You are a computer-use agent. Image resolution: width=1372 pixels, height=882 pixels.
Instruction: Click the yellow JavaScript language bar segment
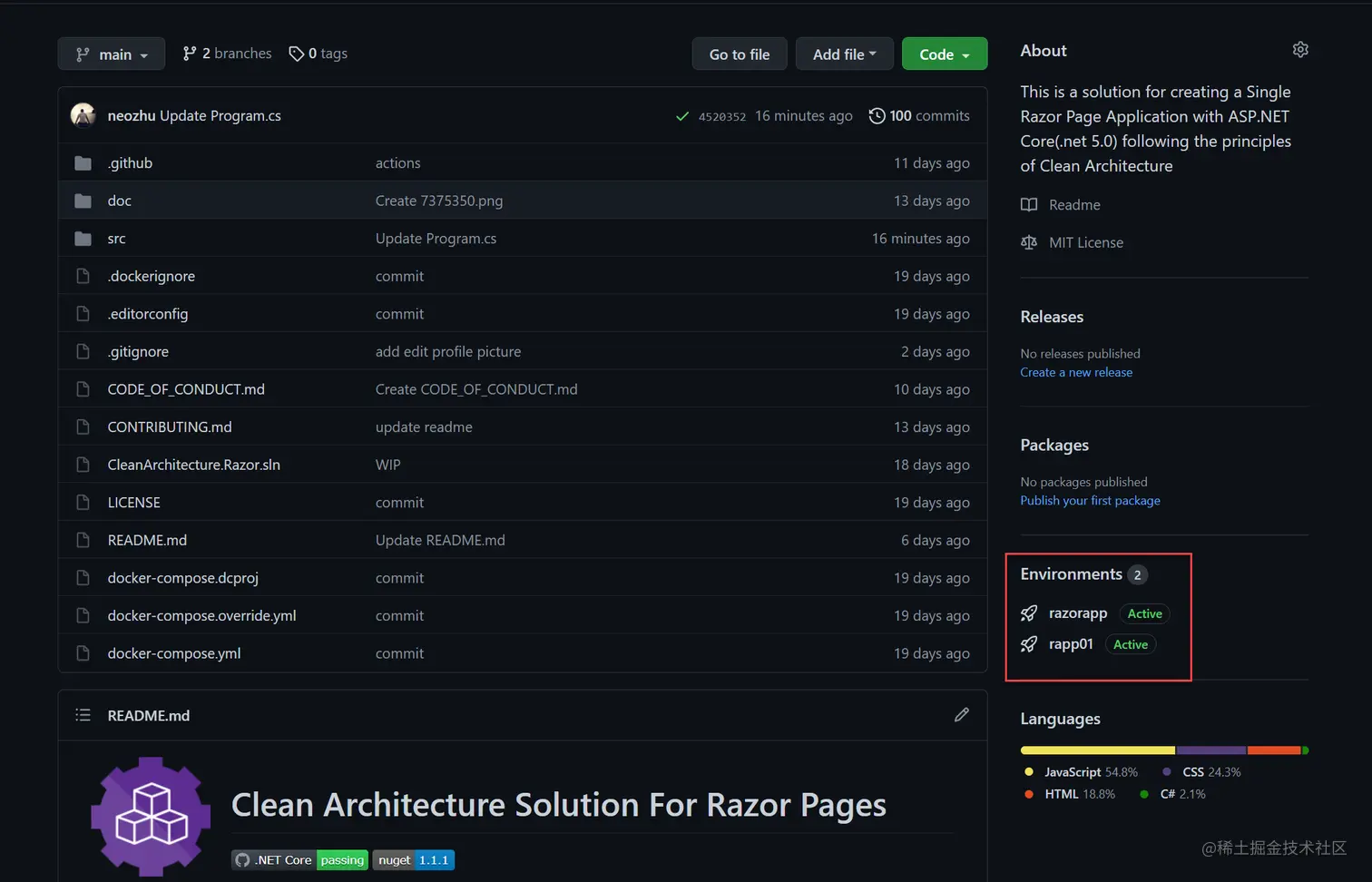click(1098, 750)
